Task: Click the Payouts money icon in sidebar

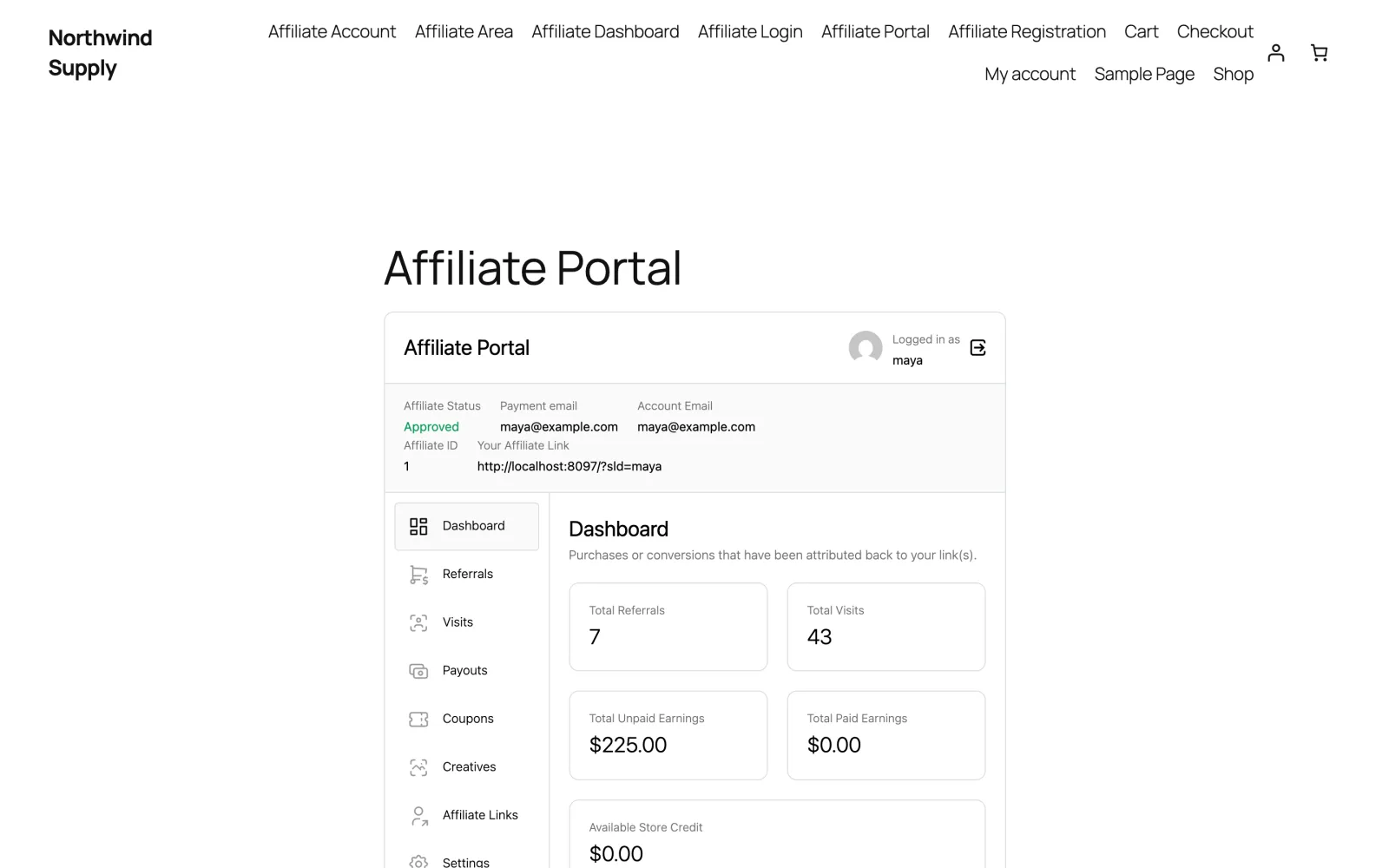Action: [418, 671]
